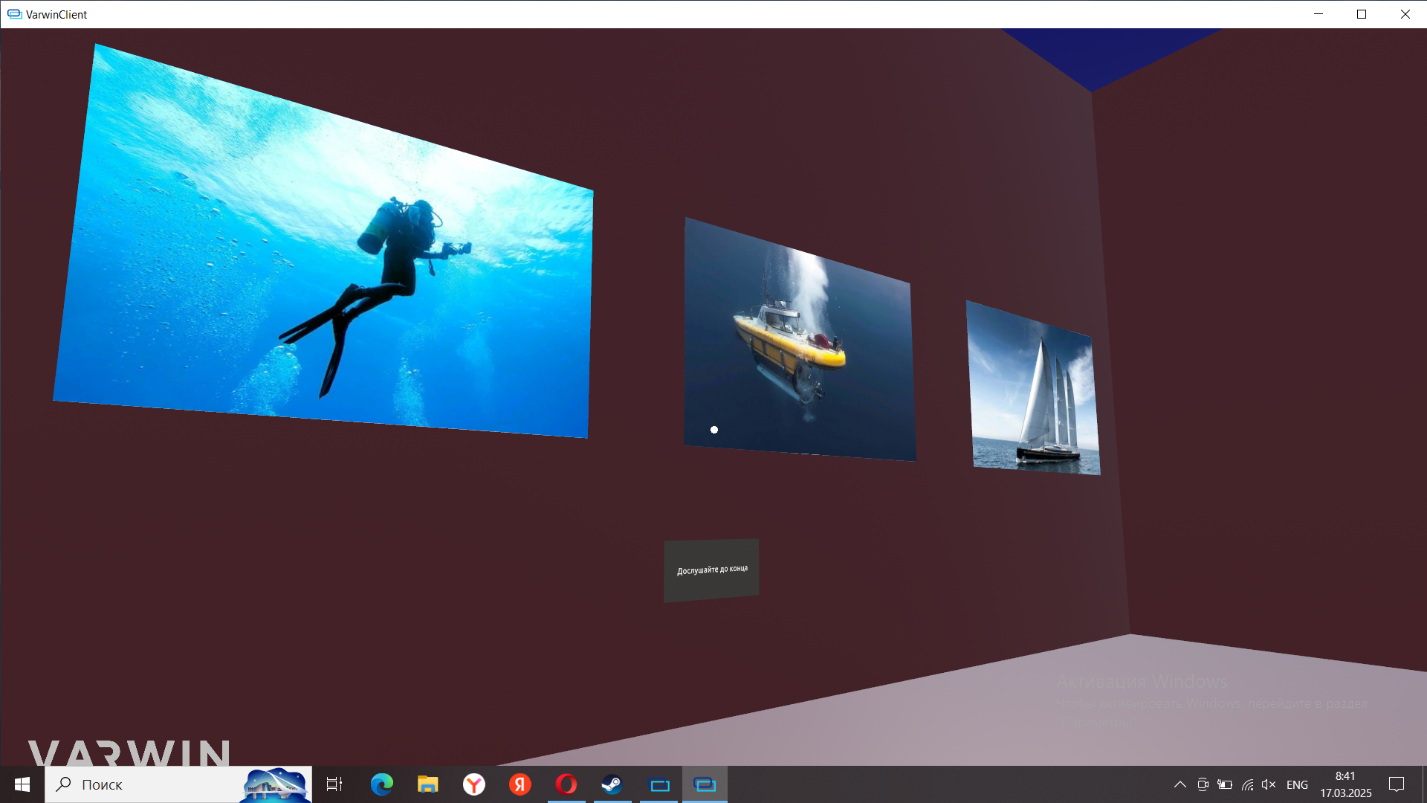Image resolution: width=1427 pixels, height=803 pixels.
Task: Open the notification center icon
Action: click(1397, 785)
